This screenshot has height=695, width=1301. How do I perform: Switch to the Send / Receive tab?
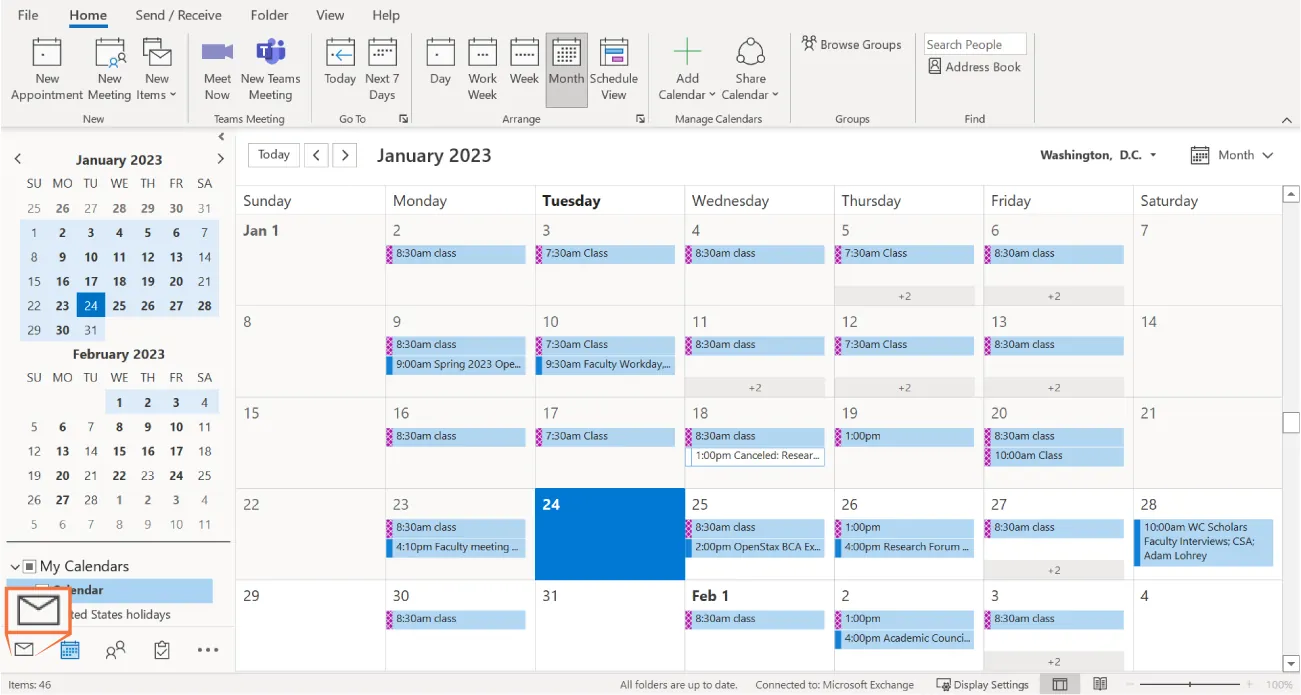point(178,15)
